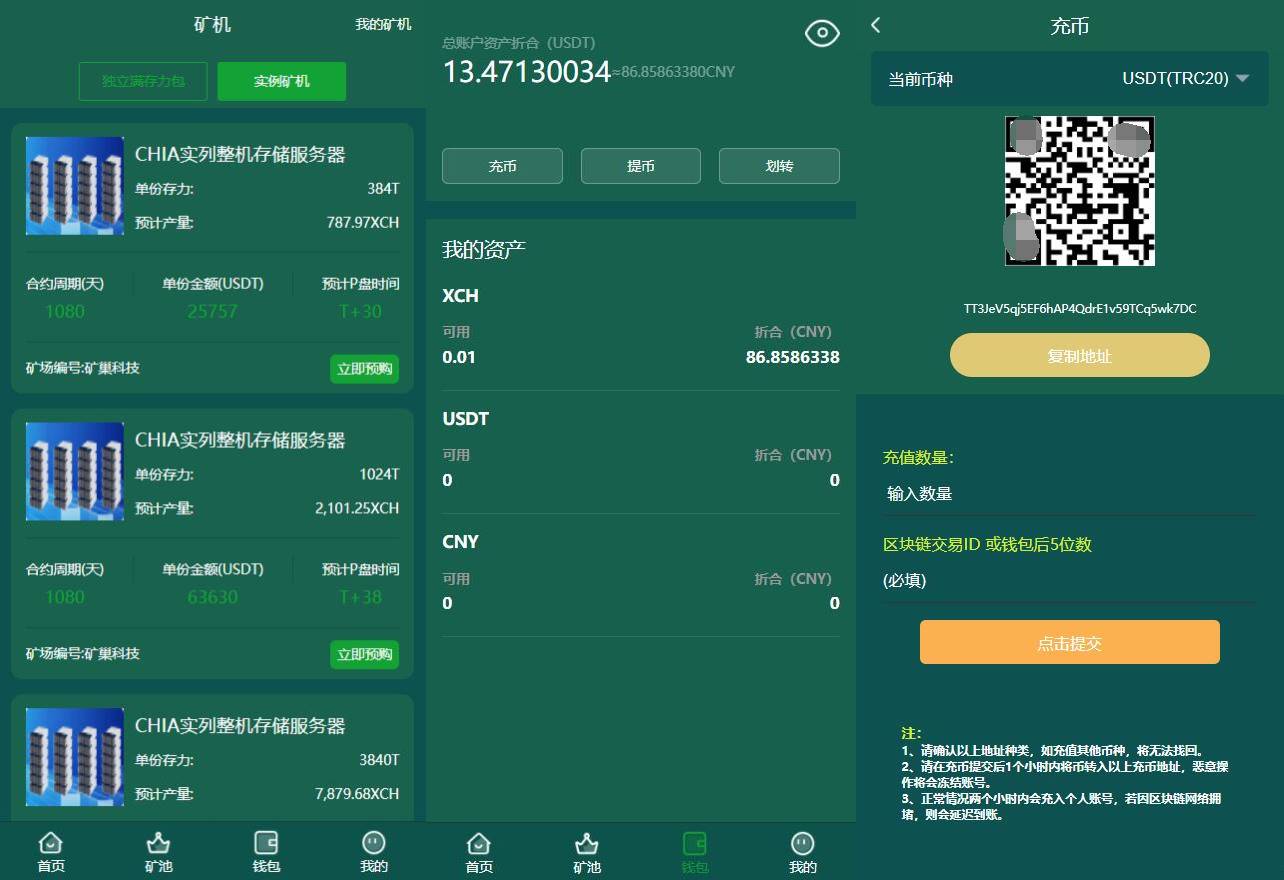Toggle the eye icon to hide total assets
The width and height of the screenshot is (1284, 880).
[821, 34]
